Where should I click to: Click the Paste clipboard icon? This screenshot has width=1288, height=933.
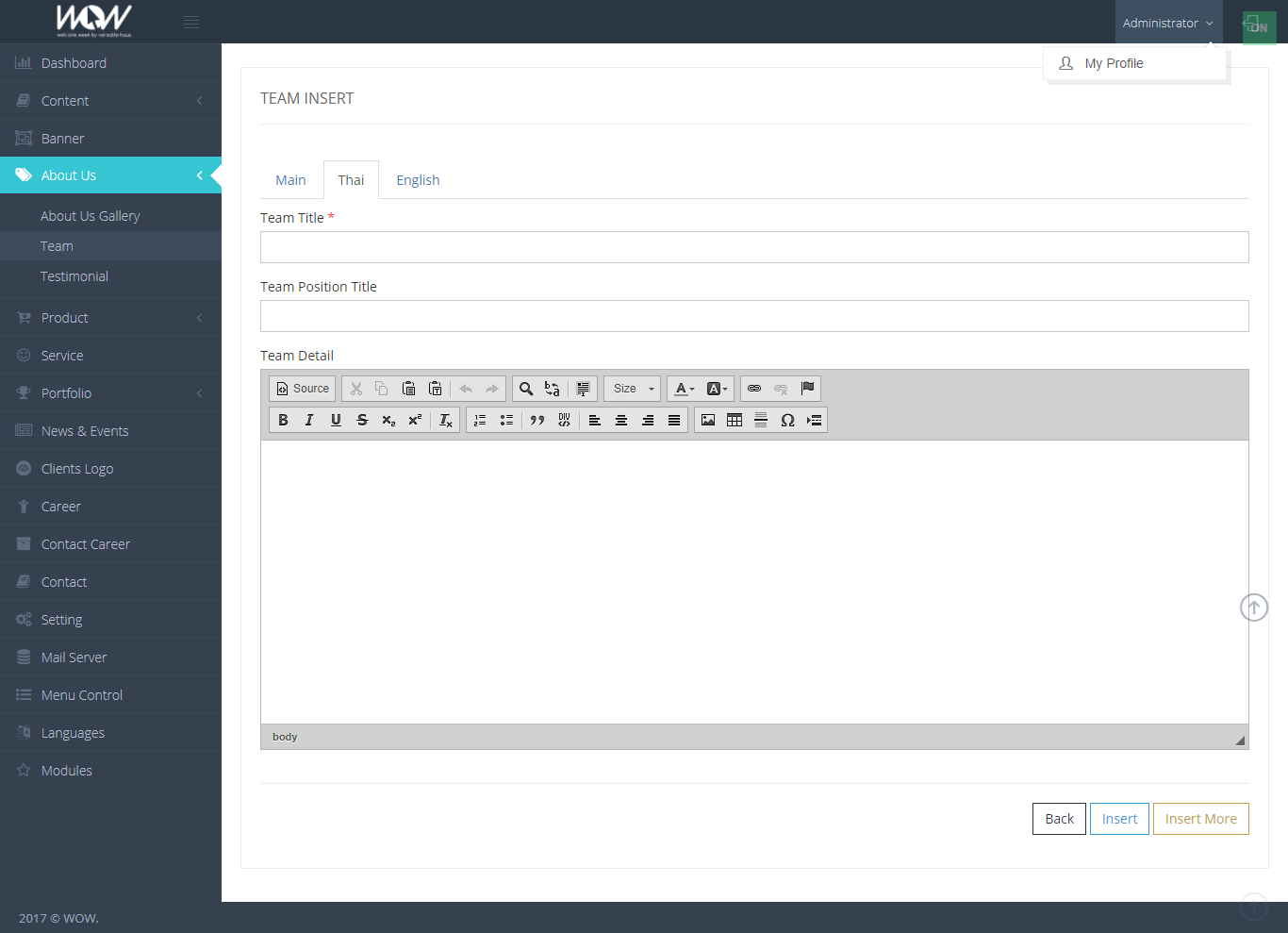click(x=408, y=389)
